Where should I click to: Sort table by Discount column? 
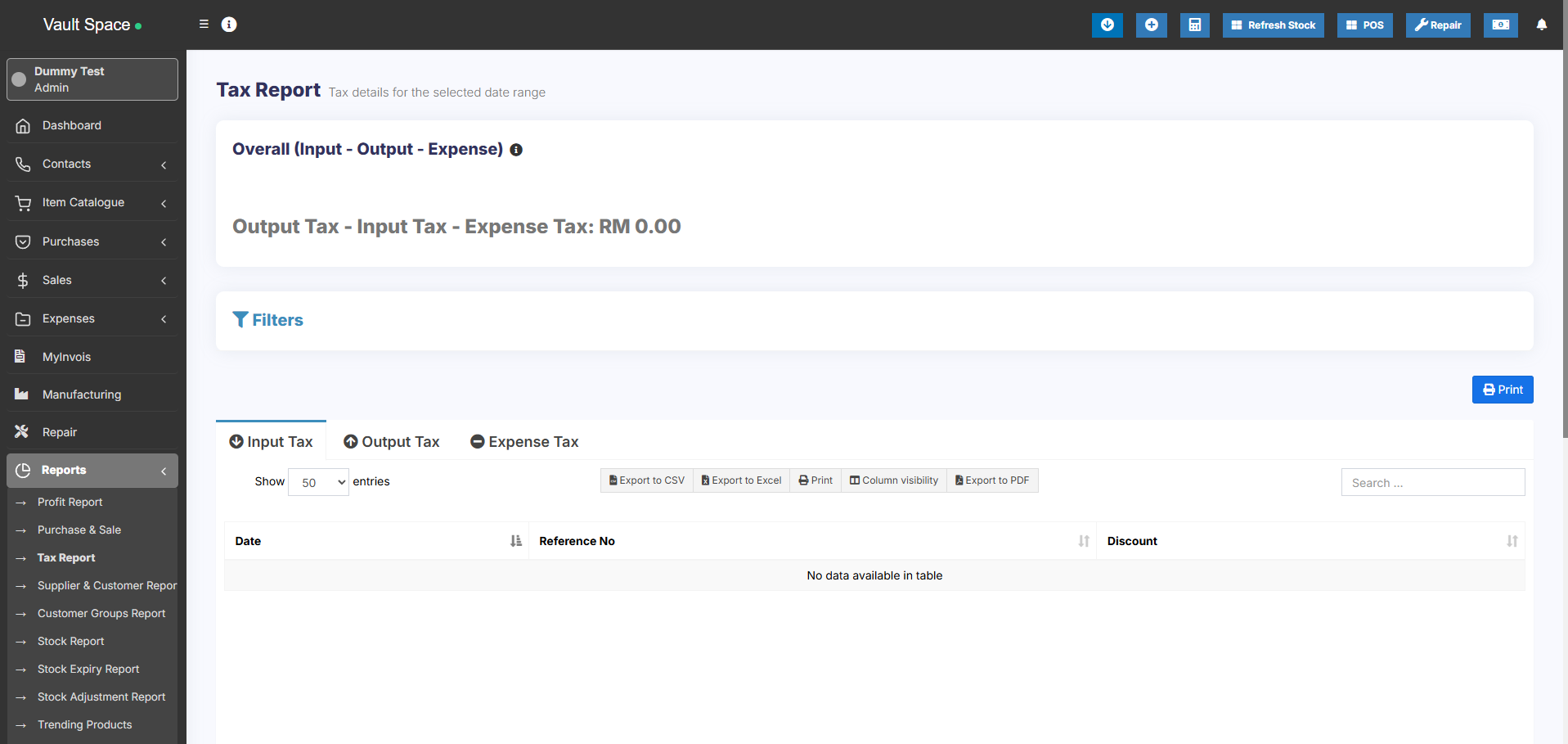point(1310,541)
